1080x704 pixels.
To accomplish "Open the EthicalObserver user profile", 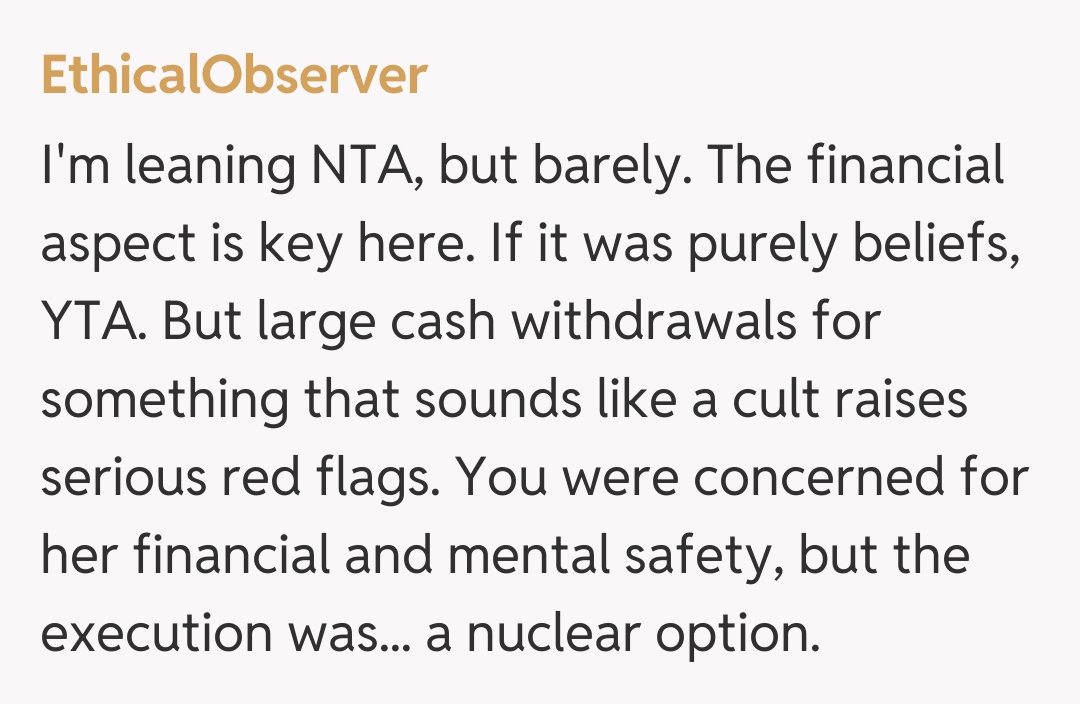I will [x=234, y=77].
